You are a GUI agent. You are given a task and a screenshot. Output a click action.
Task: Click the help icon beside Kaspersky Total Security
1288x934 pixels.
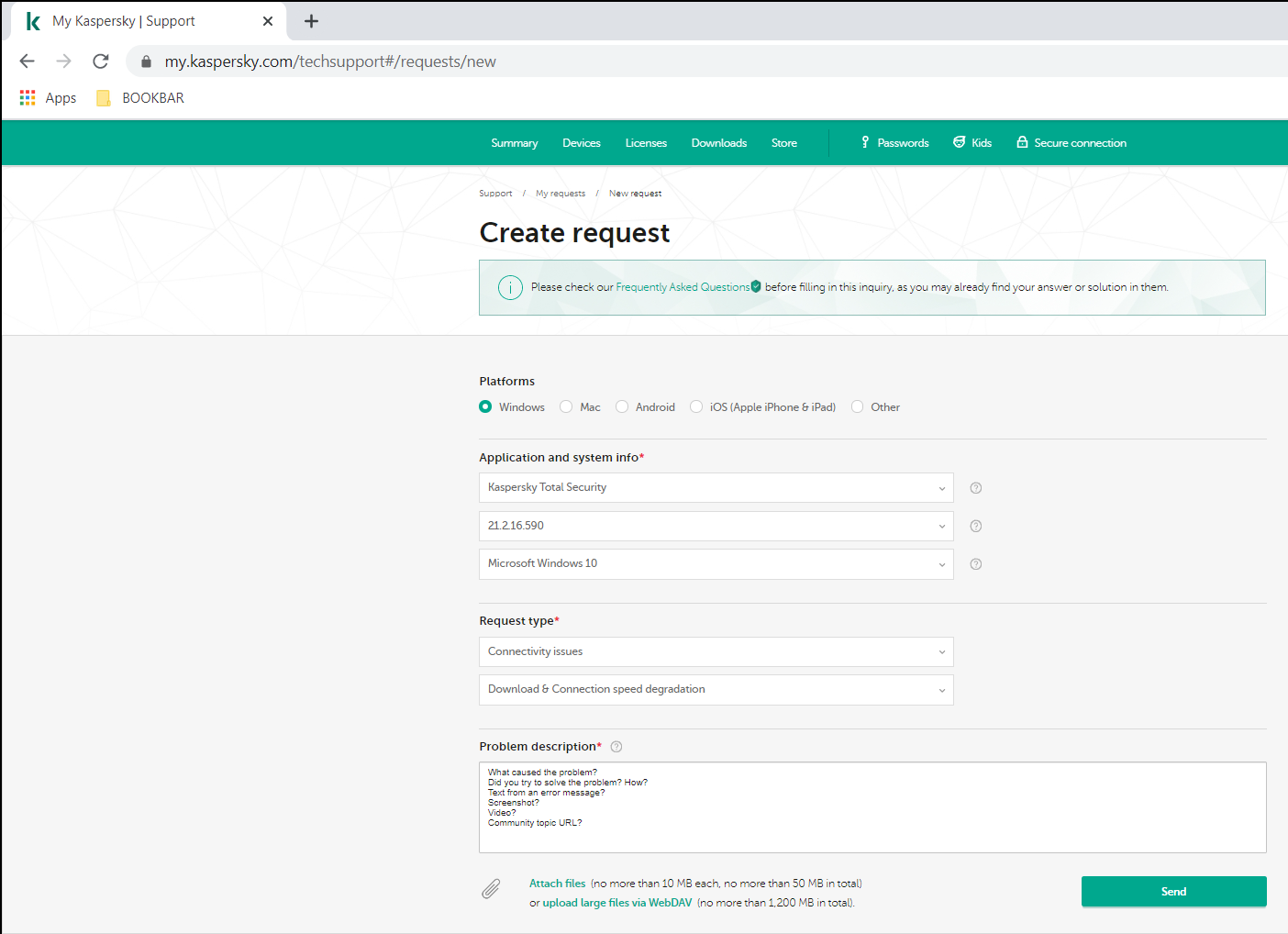976,488
